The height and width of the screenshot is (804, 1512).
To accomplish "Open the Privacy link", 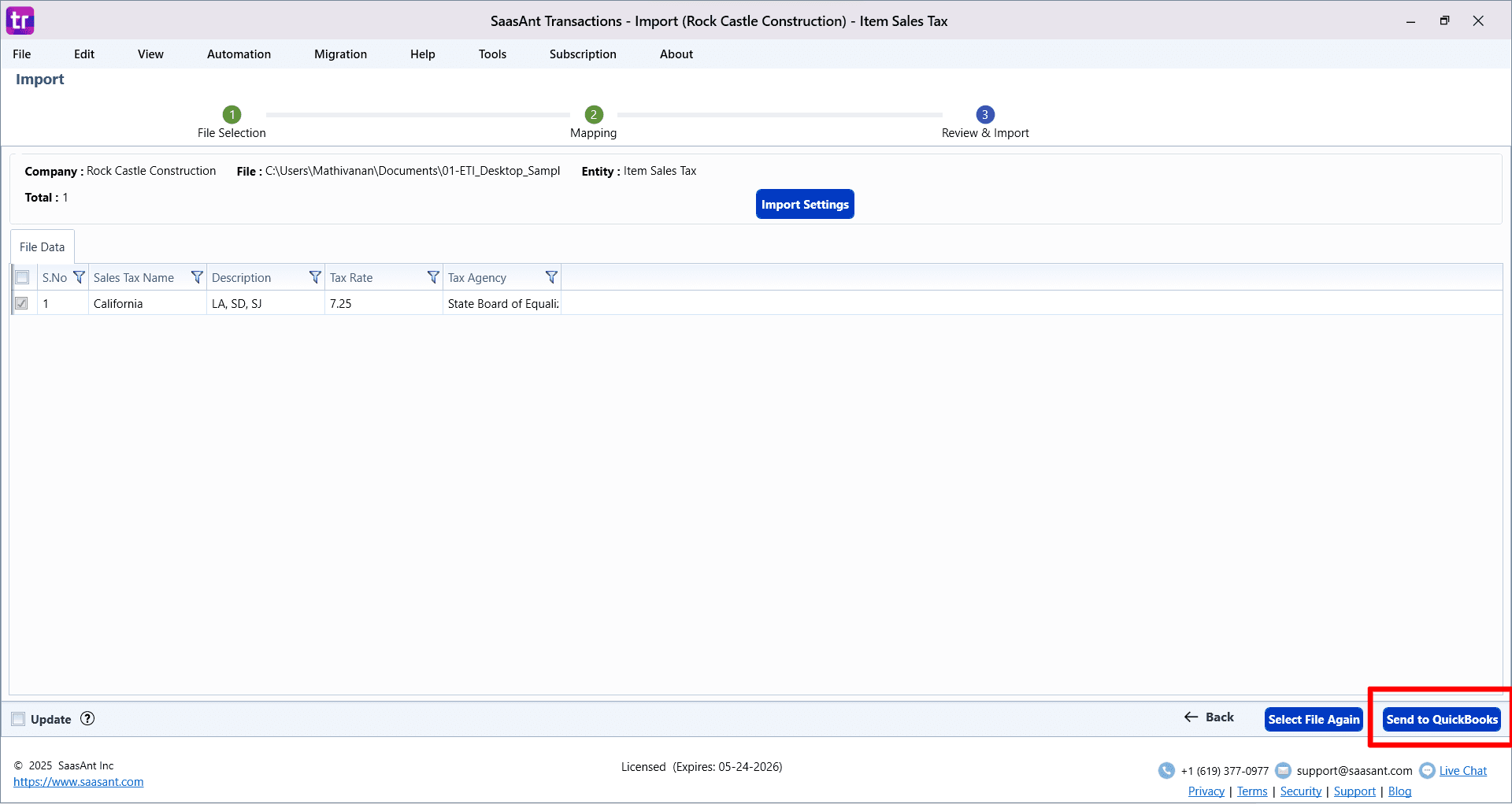I will click(x=1206, y=791).
